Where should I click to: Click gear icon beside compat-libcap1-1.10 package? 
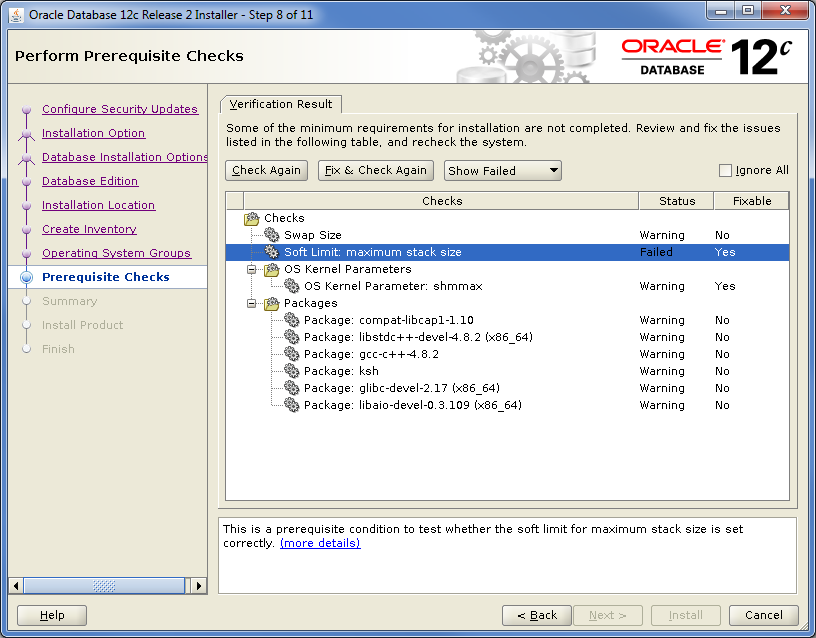(x=291, y=320)
